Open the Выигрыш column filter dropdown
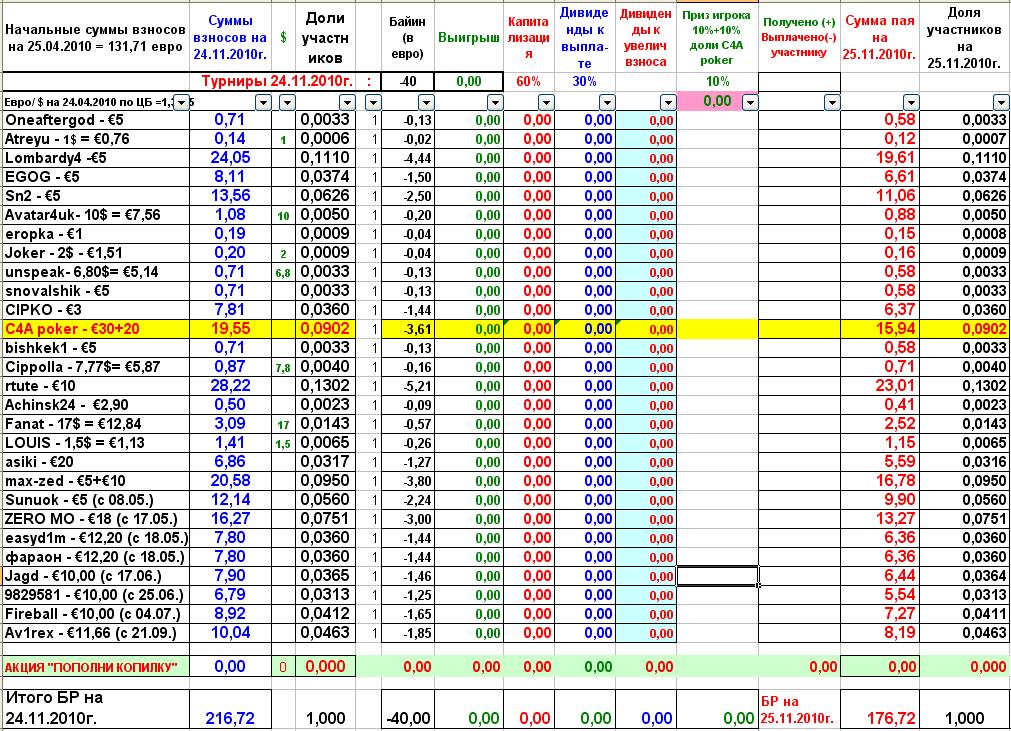Screen dimensions: 1011x731 click(x=495, y=102)
